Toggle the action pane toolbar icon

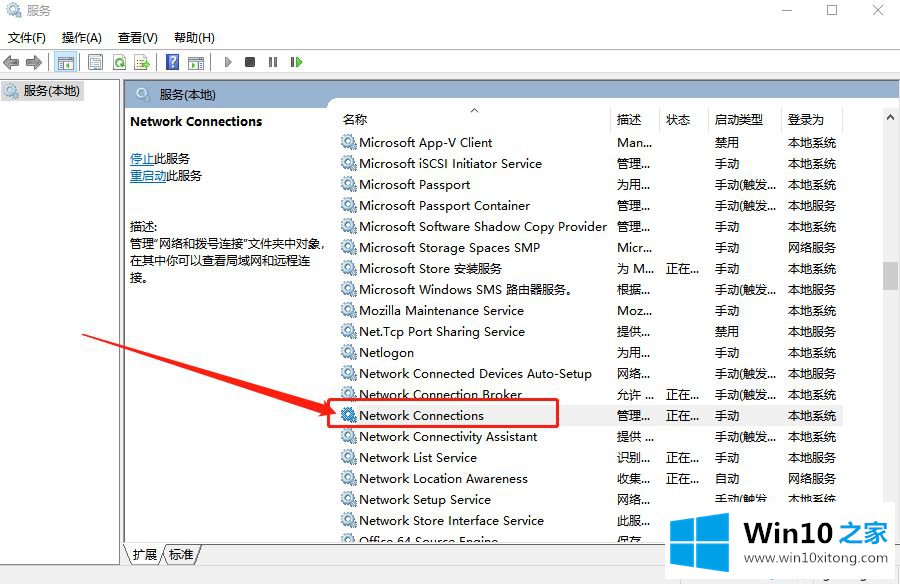(196, 62)
